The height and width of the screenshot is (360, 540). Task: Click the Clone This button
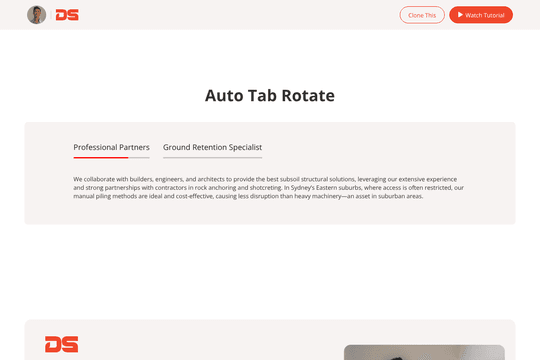click(422, 15)
